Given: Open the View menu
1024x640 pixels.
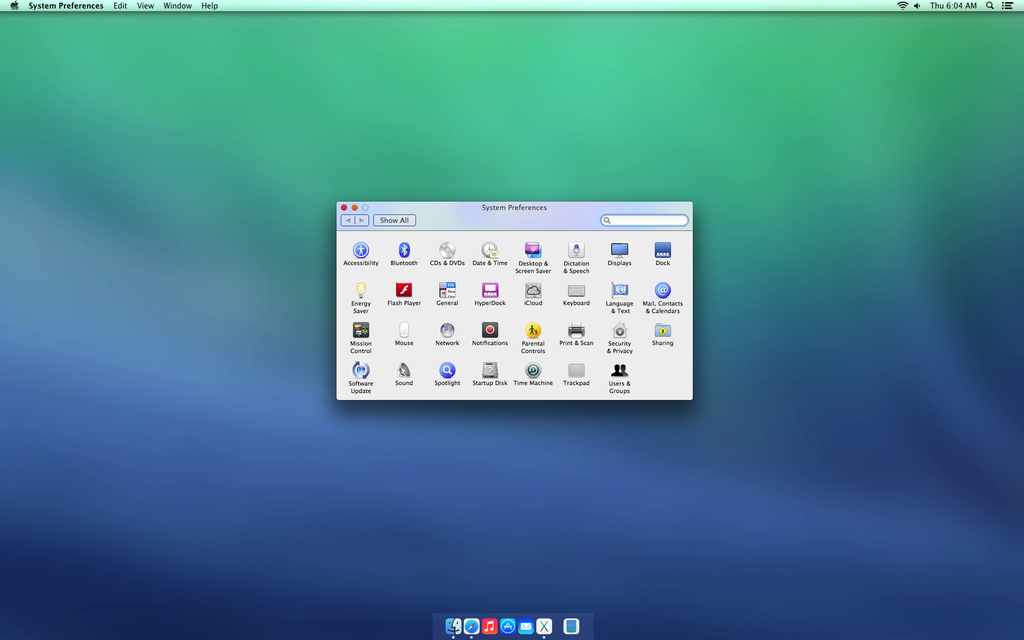Looking at the screenshot, I should click(145, 6).
